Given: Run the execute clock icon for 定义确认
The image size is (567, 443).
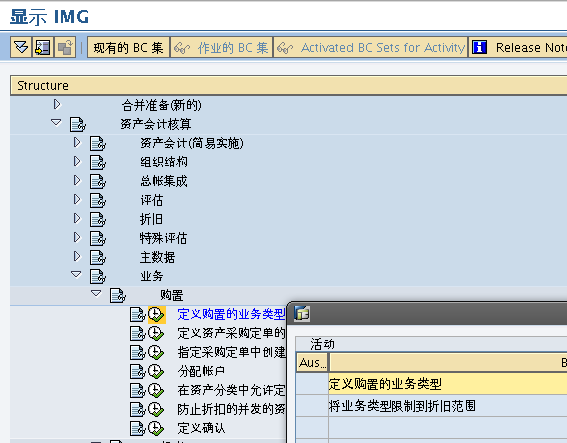Looking at the screenshot, I should (x=156, y=429).
